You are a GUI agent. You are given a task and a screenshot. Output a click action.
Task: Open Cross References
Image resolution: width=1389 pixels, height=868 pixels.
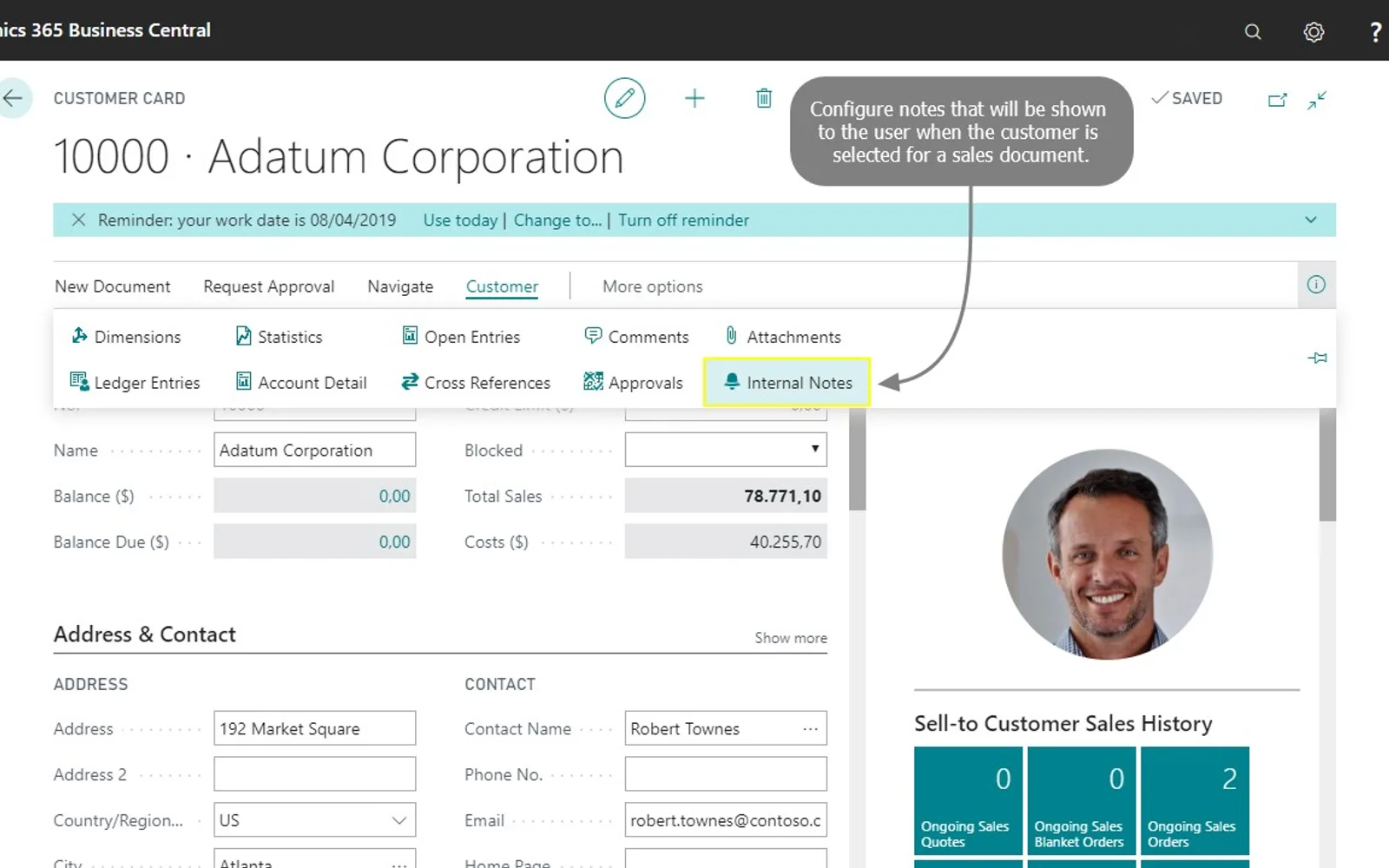pyautogui.click(x=476, y=382)
